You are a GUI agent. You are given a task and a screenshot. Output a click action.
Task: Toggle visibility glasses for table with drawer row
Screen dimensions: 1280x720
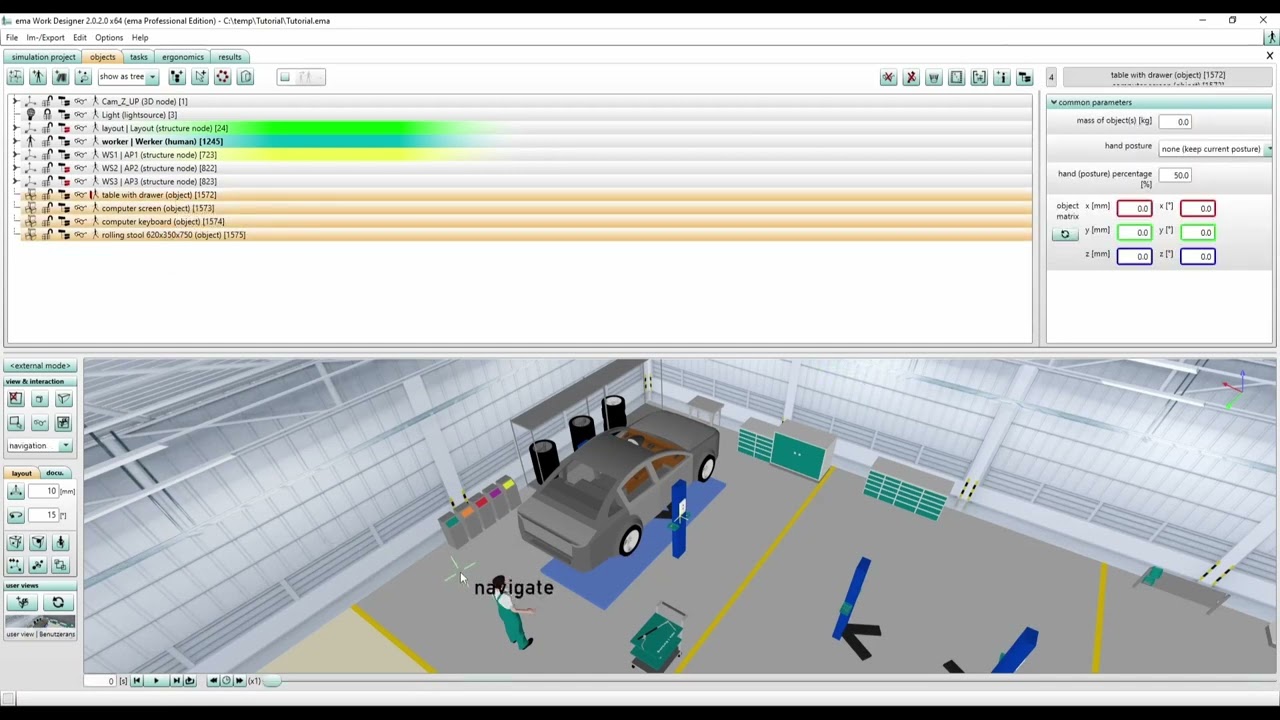(x=80, y=195)
